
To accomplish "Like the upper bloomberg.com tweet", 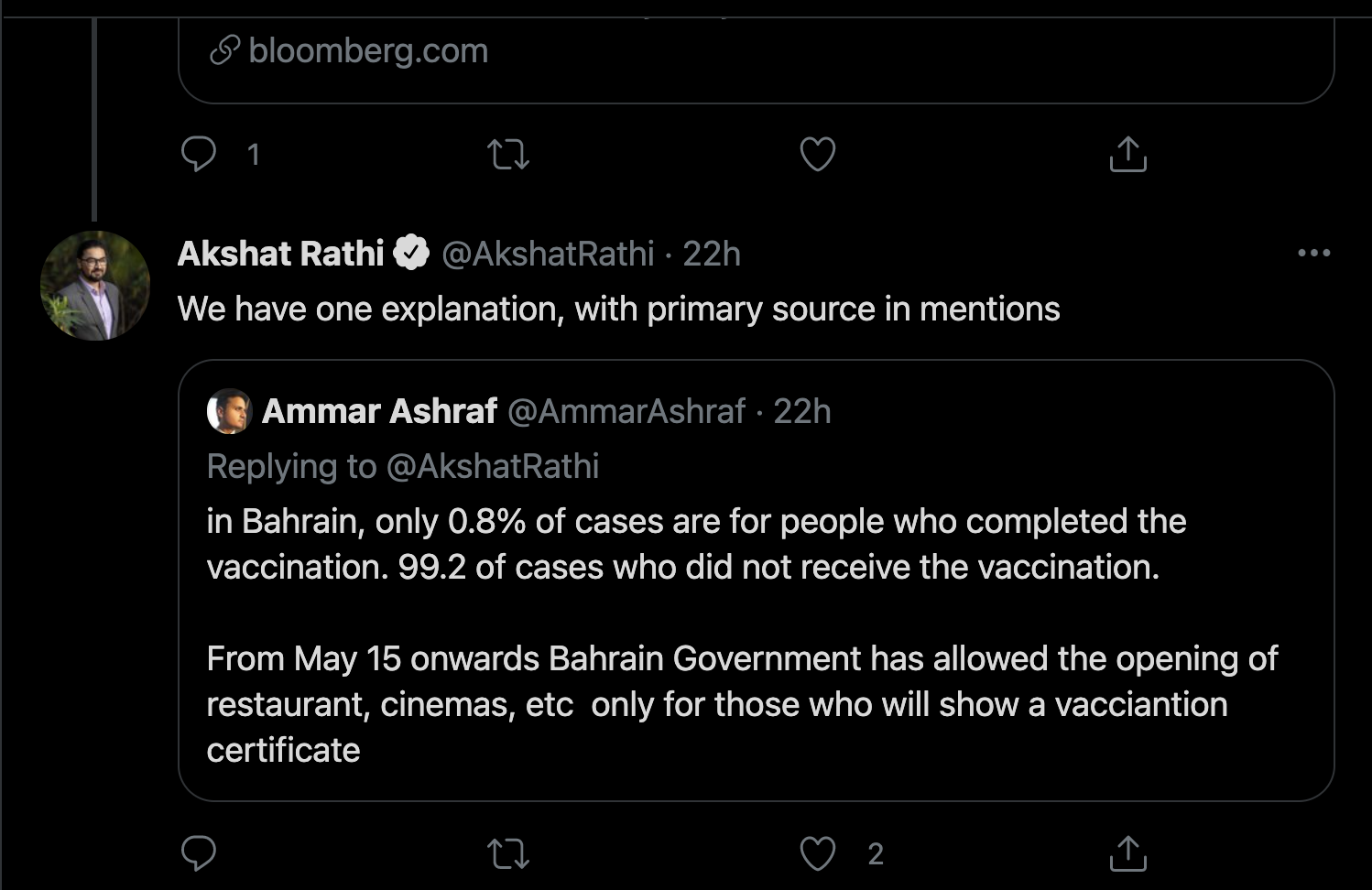I will tap(818, 154).
